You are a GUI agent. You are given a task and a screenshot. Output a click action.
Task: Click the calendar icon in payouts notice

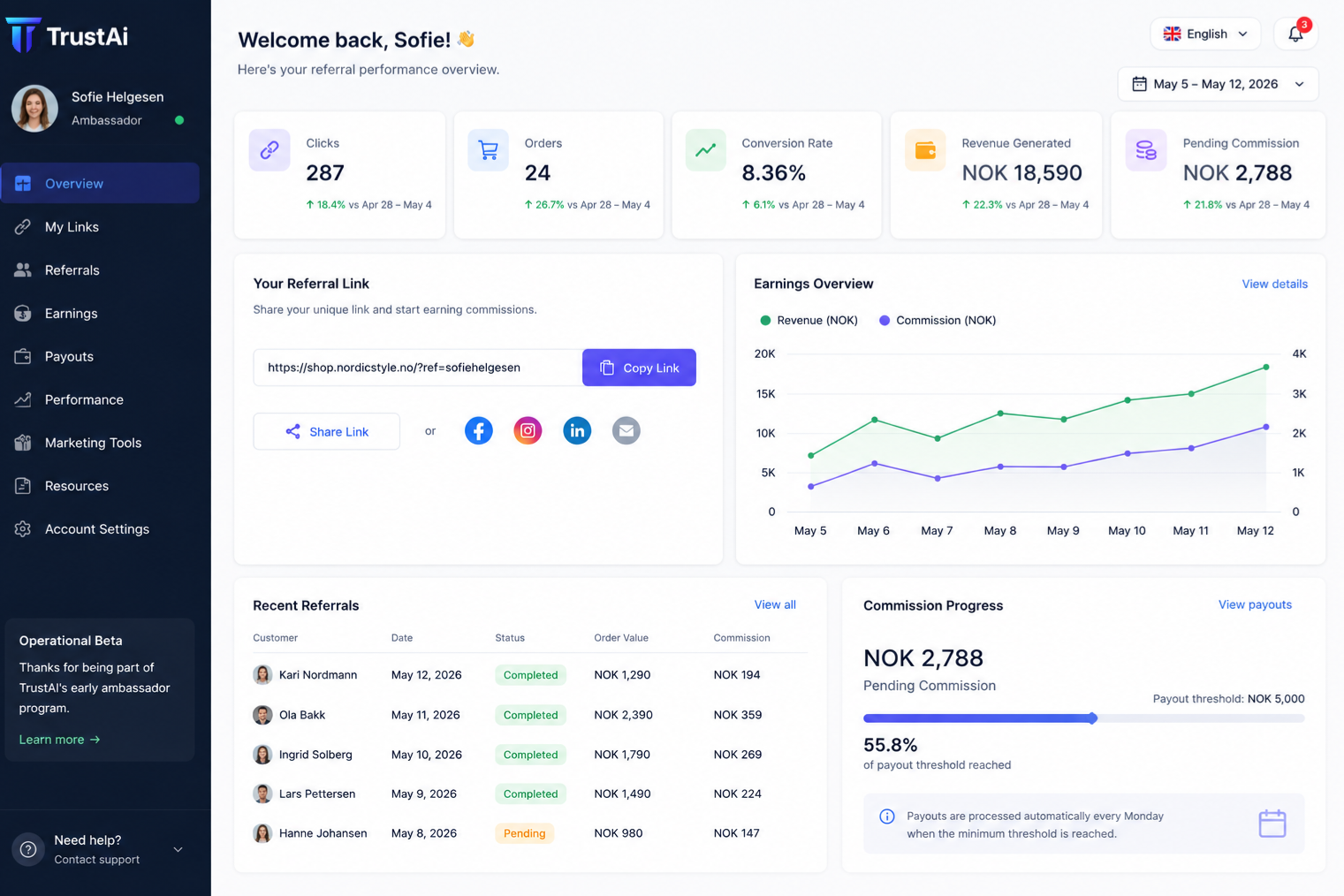(1272, 824)
